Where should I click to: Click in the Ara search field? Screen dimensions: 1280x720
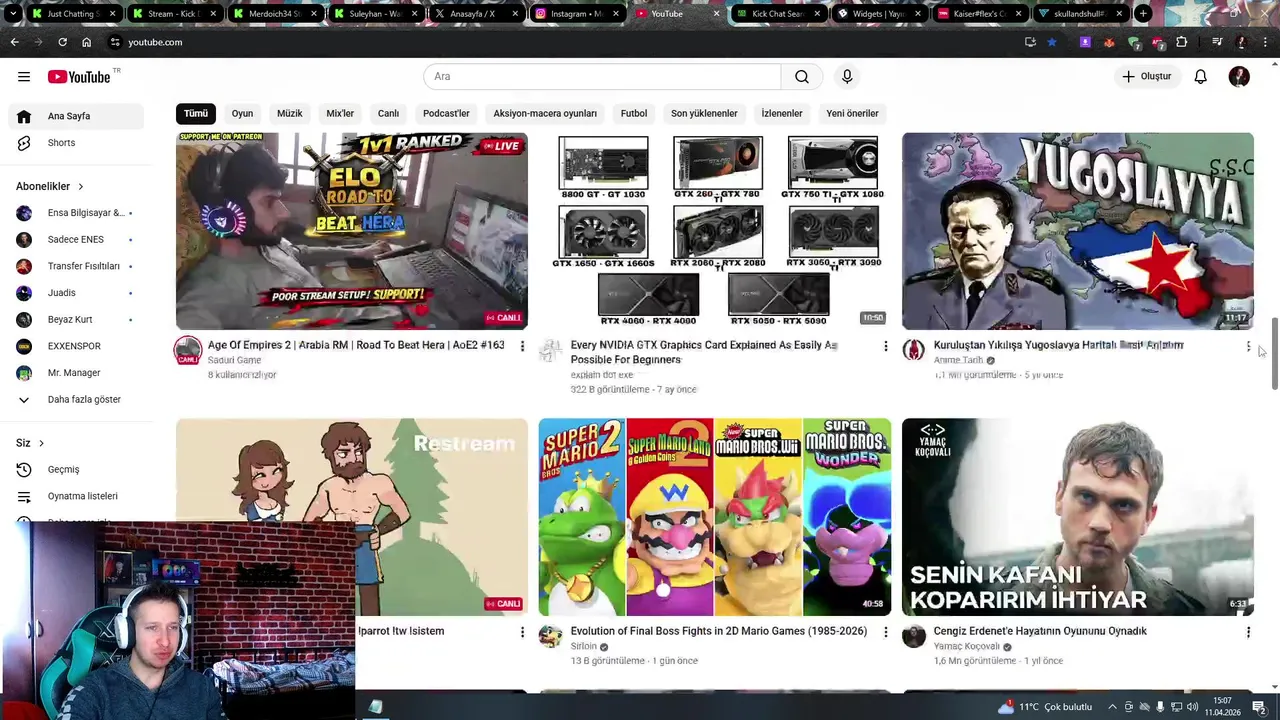602,77
